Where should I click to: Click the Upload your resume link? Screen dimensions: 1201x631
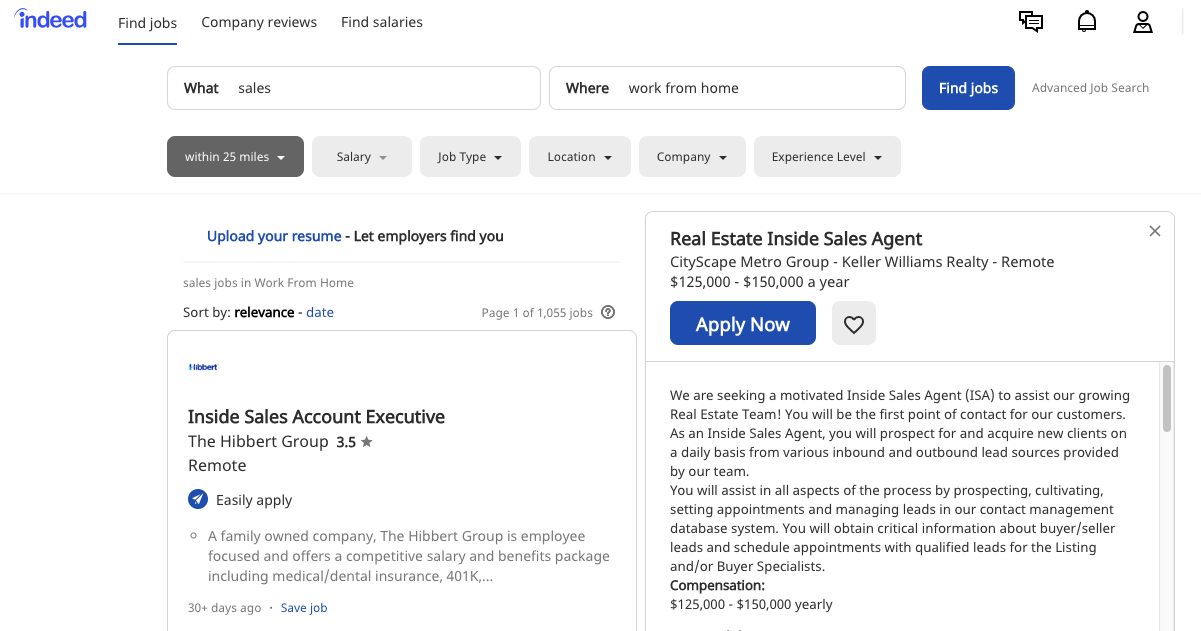[274, 236]
